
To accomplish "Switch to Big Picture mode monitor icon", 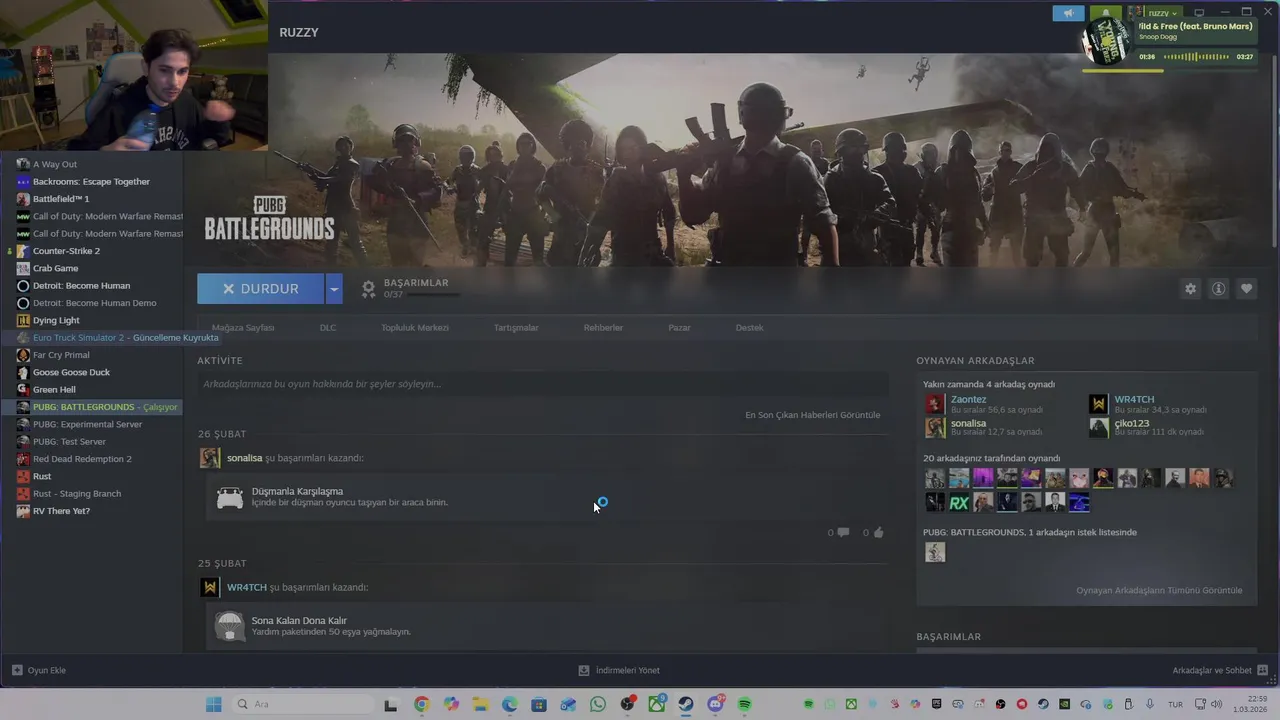I will [1199, 13].
